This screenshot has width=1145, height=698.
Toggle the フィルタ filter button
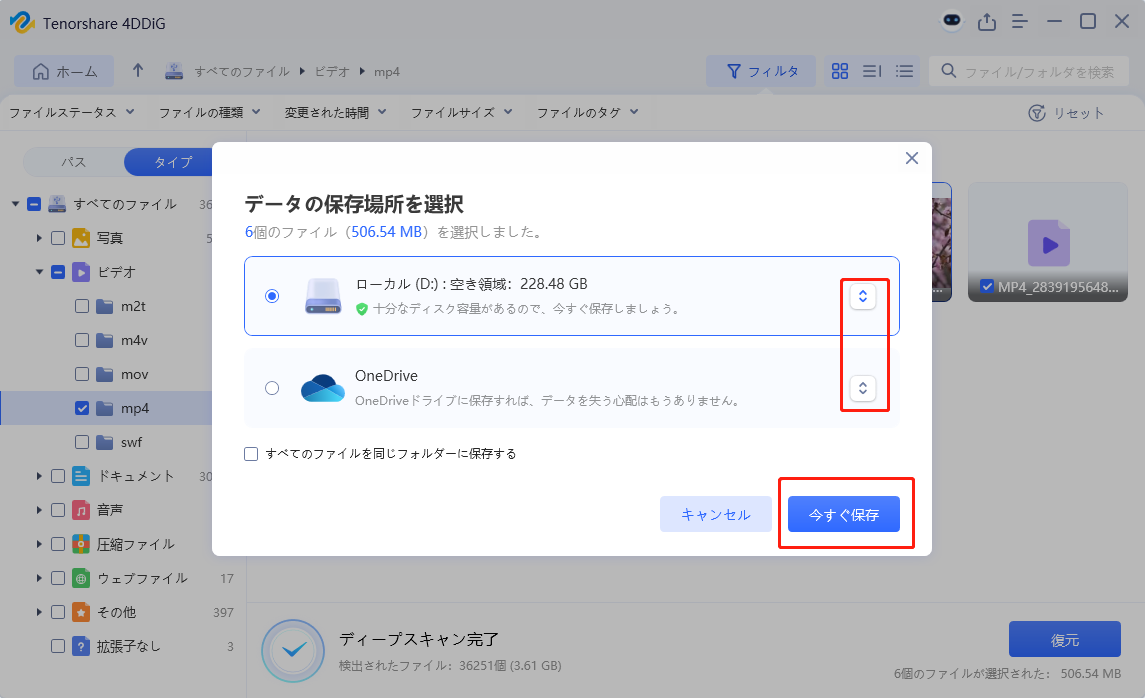[761, 72]
